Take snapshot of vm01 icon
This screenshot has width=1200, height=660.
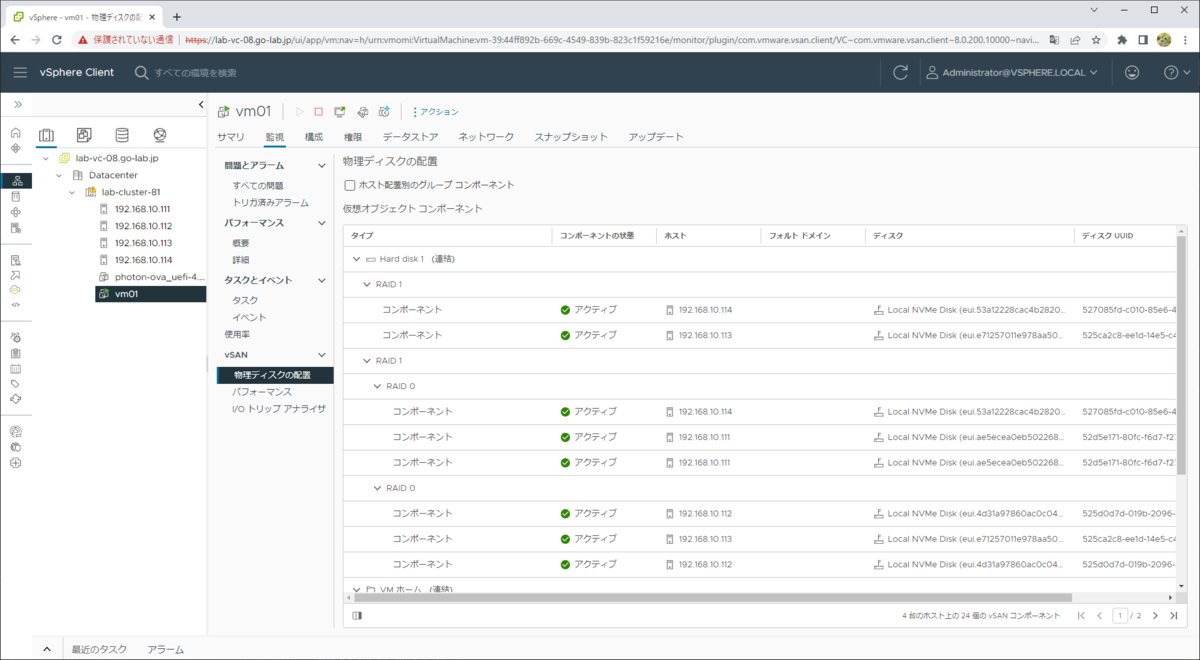coord(384,112)
